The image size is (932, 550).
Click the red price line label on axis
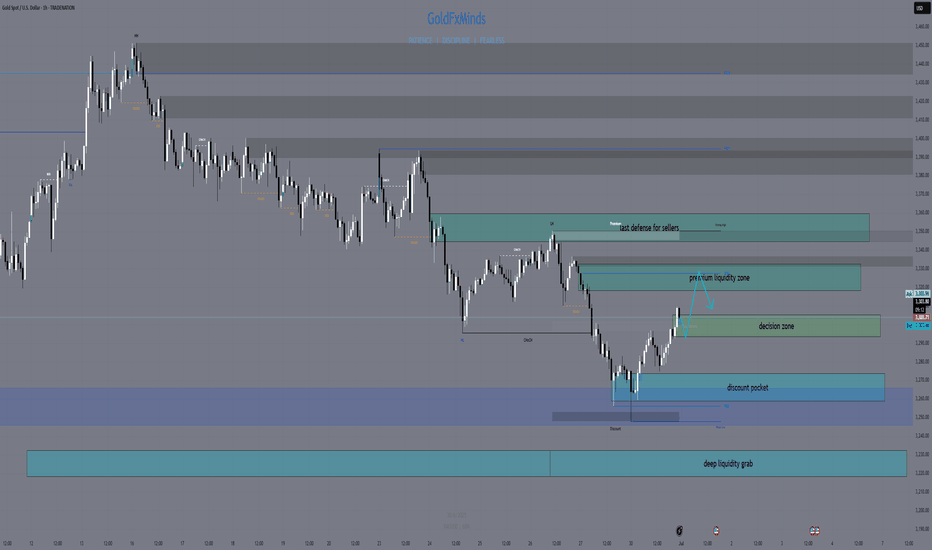click(921, 318)
